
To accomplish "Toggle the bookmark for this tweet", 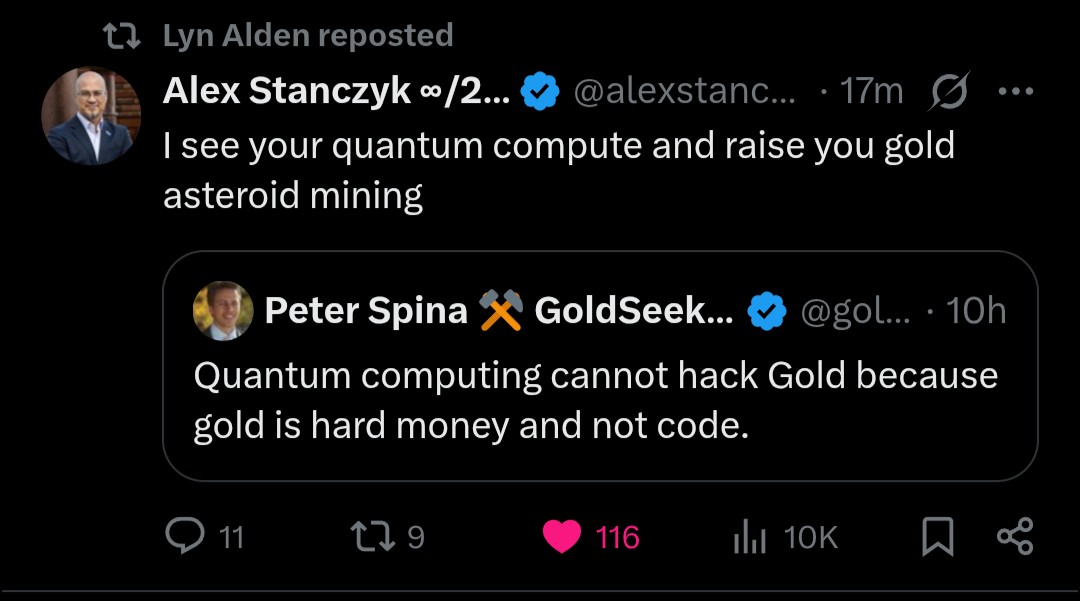I will click(936, 538).
